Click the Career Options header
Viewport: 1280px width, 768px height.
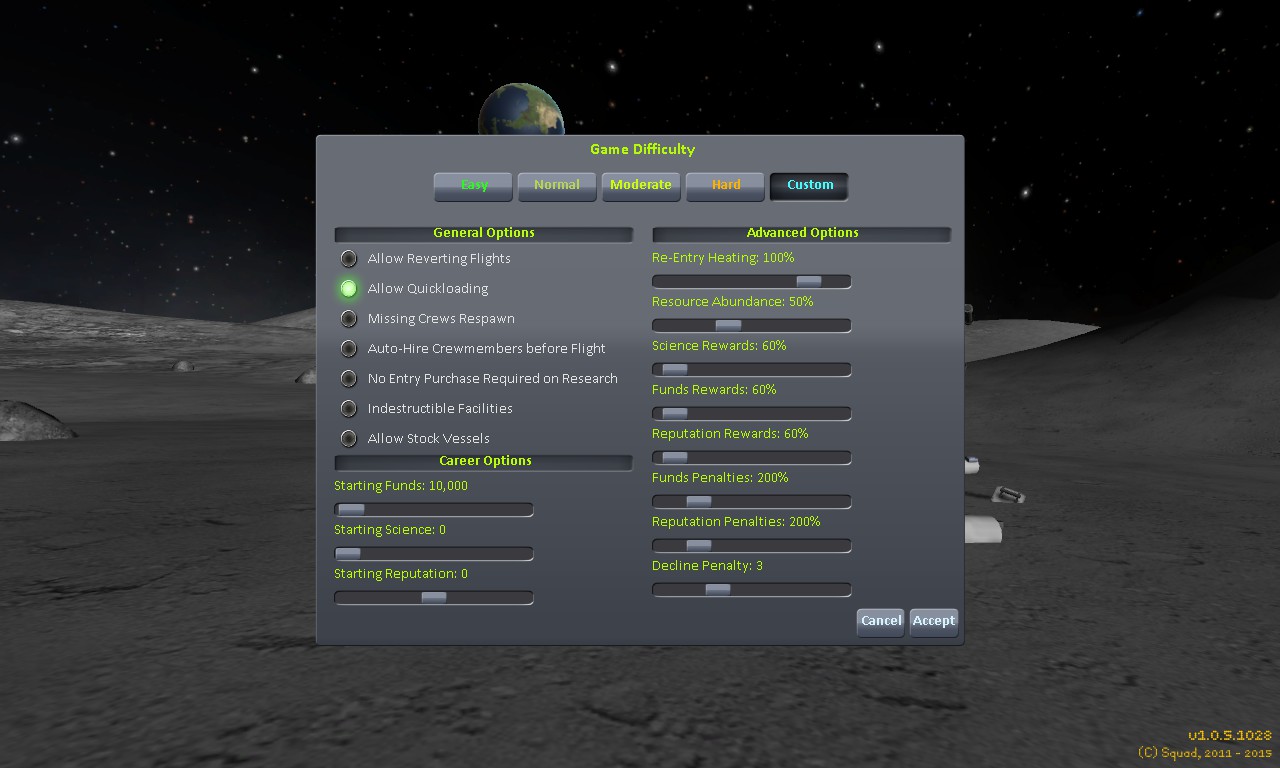(x=484, y=461)
